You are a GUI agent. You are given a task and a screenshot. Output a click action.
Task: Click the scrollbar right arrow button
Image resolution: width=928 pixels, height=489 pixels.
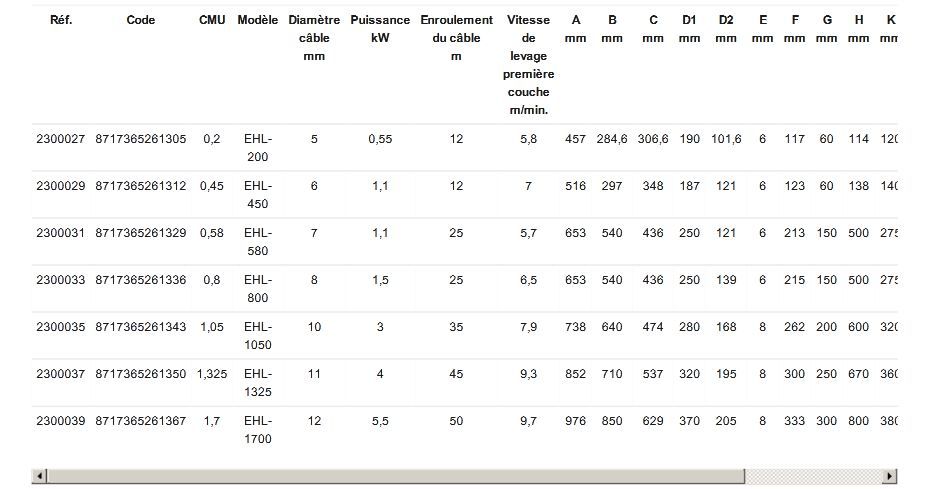pos(890,476)
